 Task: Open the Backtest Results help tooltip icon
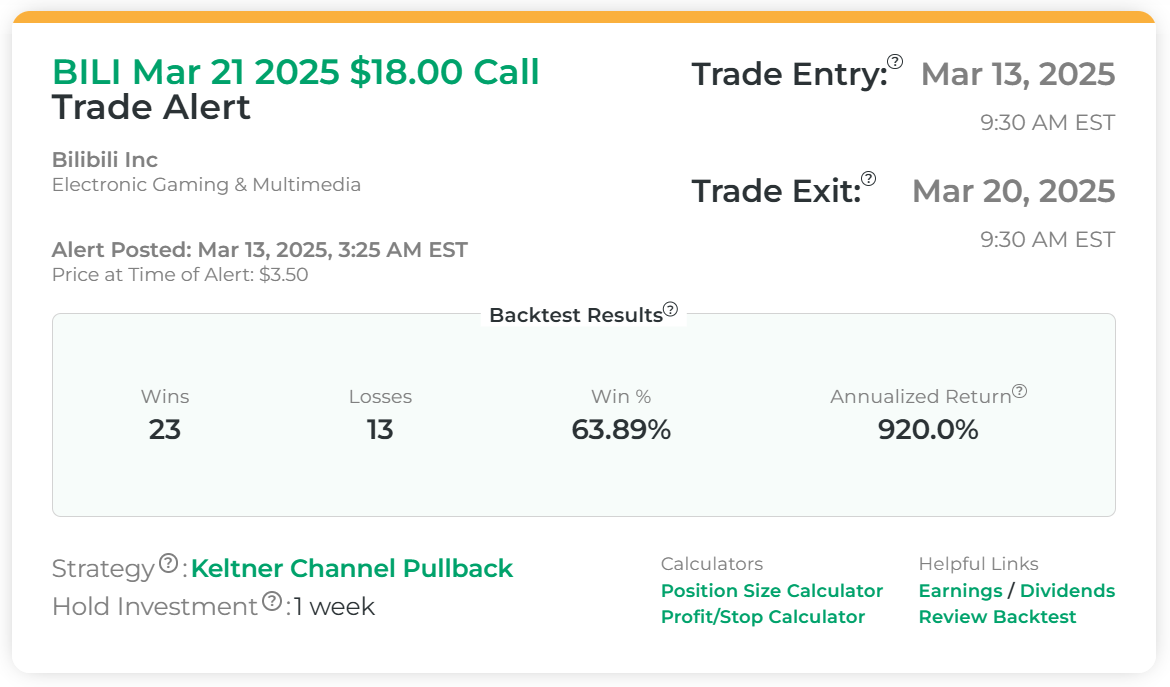[x=670, y=310]
